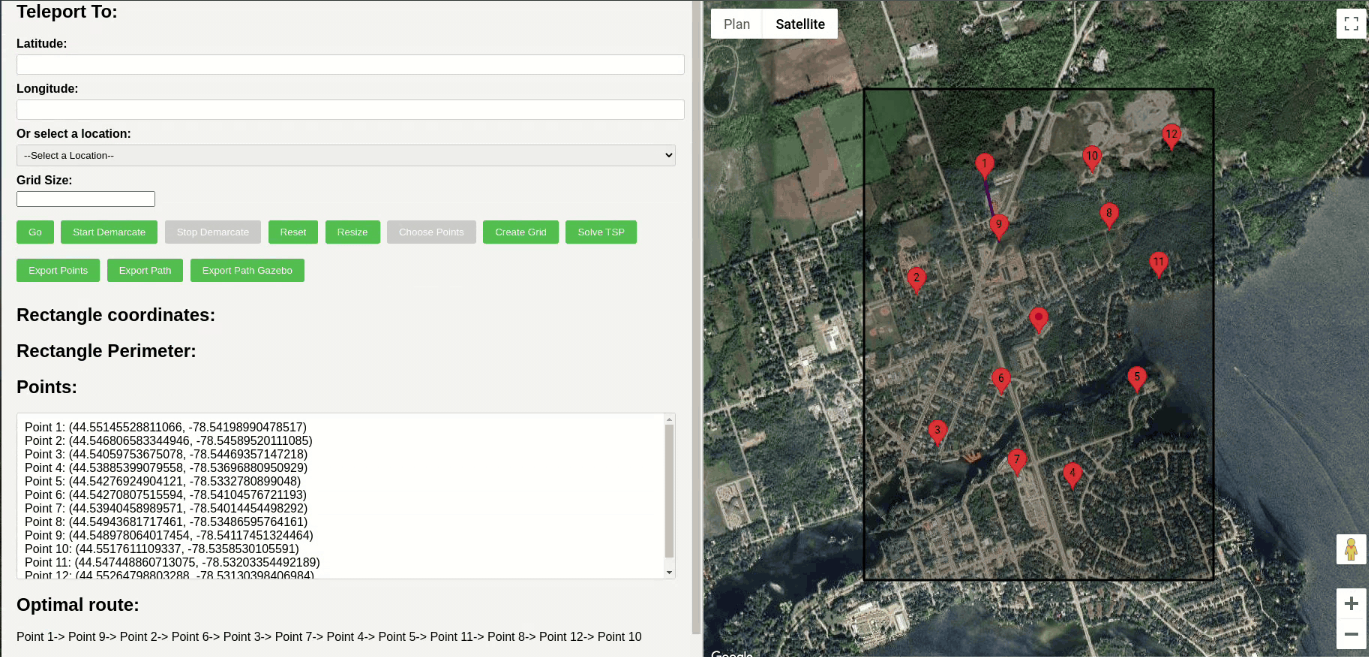
Task: Click map marker number 3
Action: tap(937, 431)
